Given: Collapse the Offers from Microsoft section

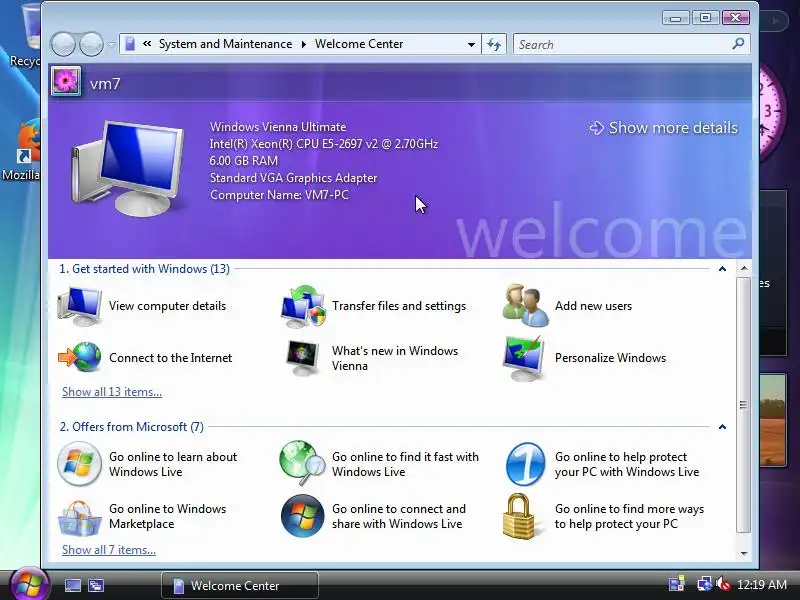Looking at the screenshot, I should (722, 427).
